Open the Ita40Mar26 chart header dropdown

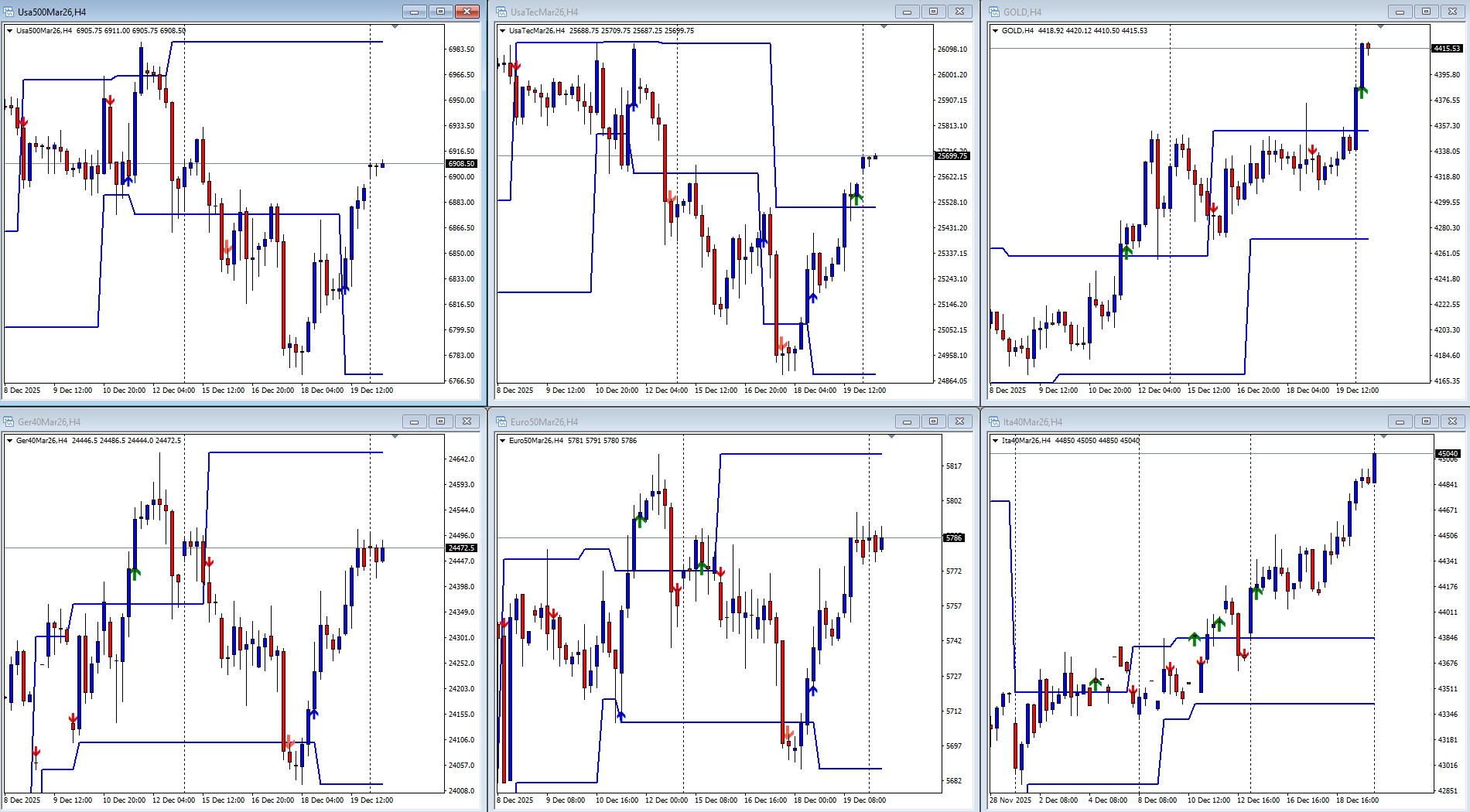pyautogui.click(x=995, y=441)
